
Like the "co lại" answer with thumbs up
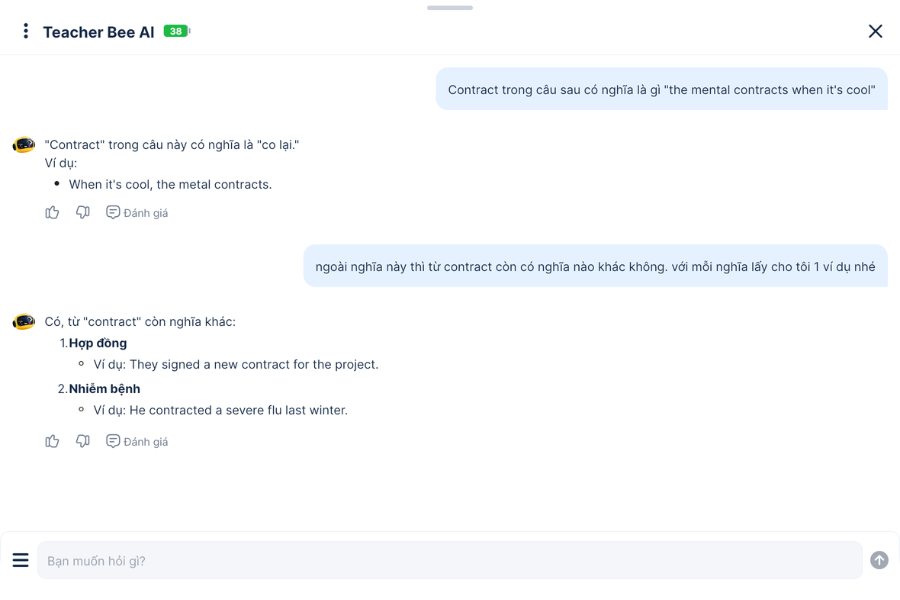[x=53, y=212]
